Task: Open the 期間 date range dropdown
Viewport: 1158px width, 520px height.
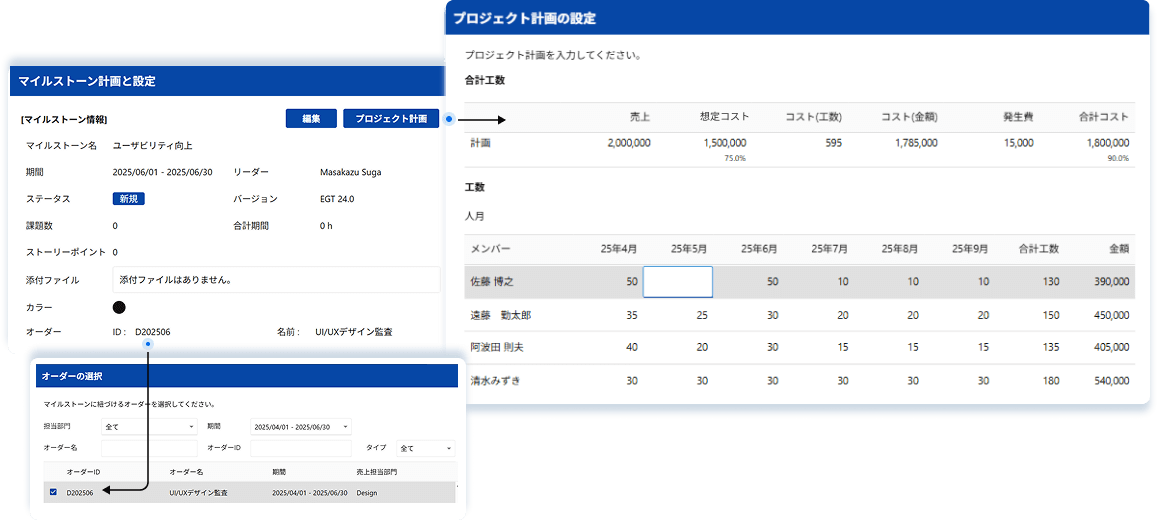Action: click(300, 427)
